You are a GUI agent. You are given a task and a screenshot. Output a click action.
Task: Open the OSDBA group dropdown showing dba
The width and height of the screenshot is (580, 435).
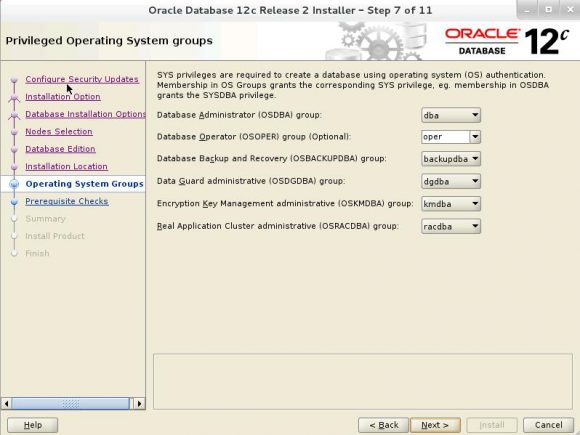click(451, 115)
